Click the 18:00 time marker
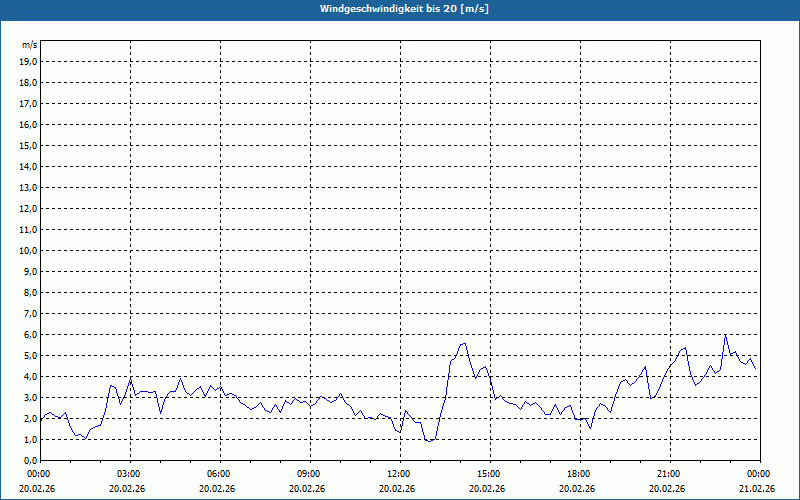 coord(578,474)
